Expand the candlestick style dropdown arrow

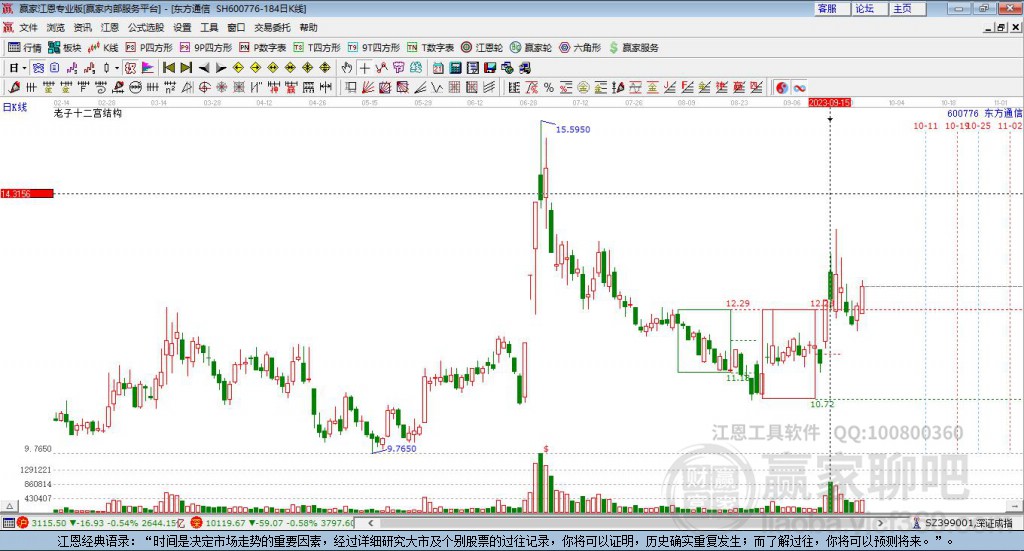tap(117, 68)
